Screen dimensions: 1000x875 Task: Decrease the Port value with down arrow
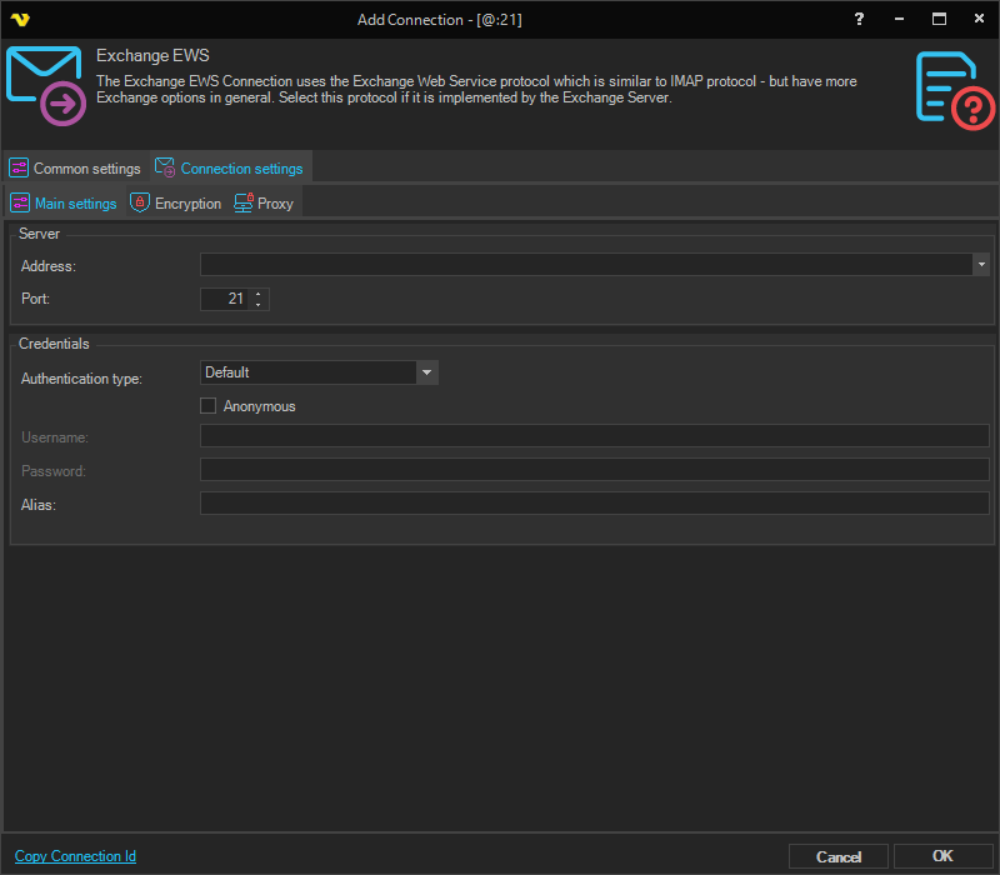pos(259,304)
